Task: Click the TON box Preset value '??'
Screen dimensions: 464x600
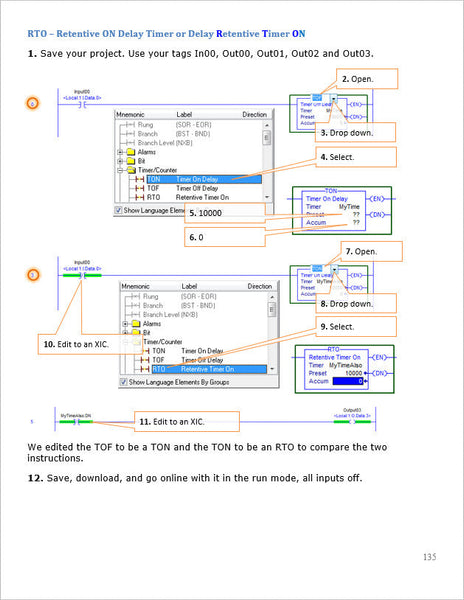Action: tap(356, 215)
